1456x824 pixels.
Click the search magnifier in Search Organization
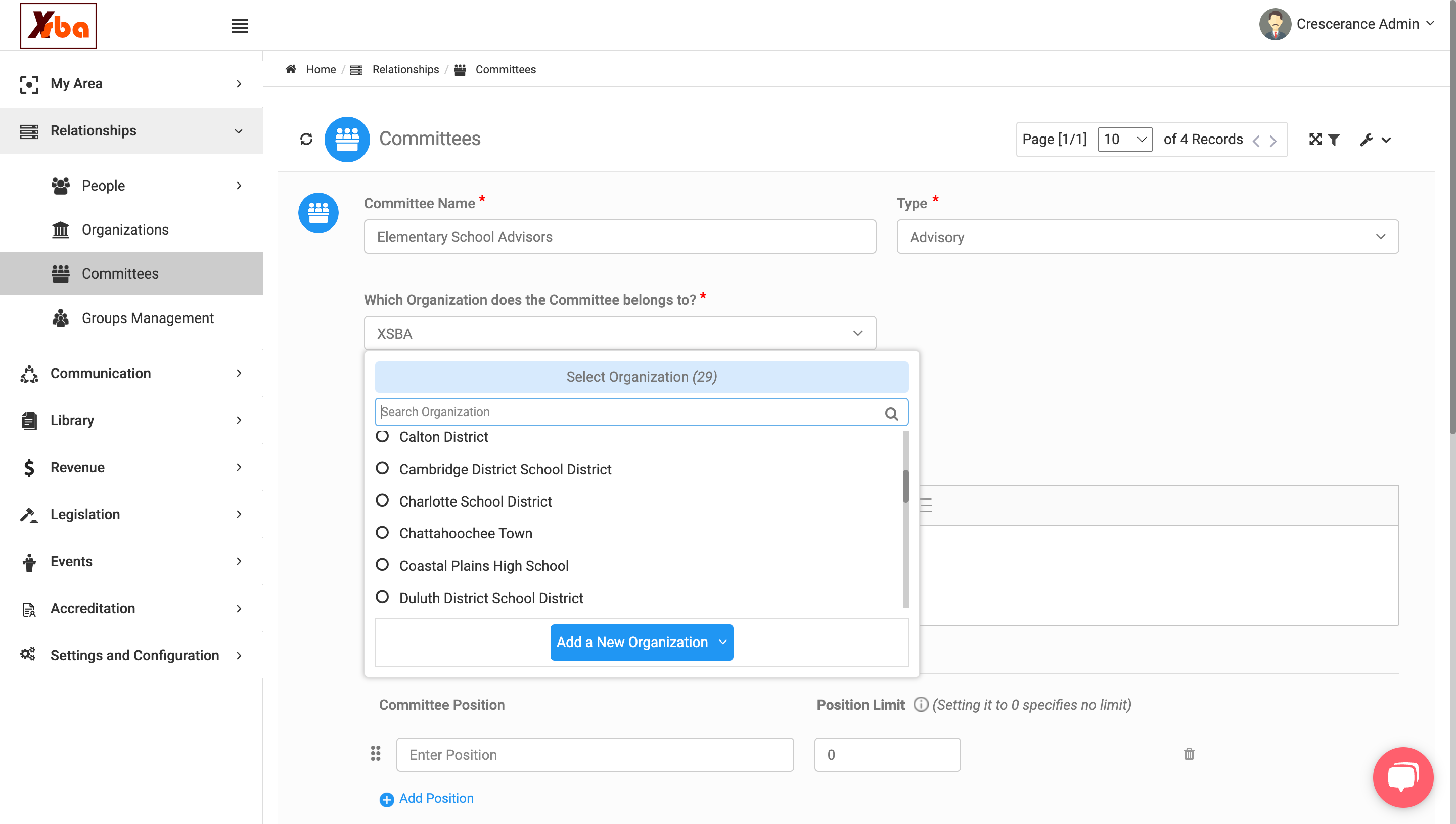coord(891,414)
